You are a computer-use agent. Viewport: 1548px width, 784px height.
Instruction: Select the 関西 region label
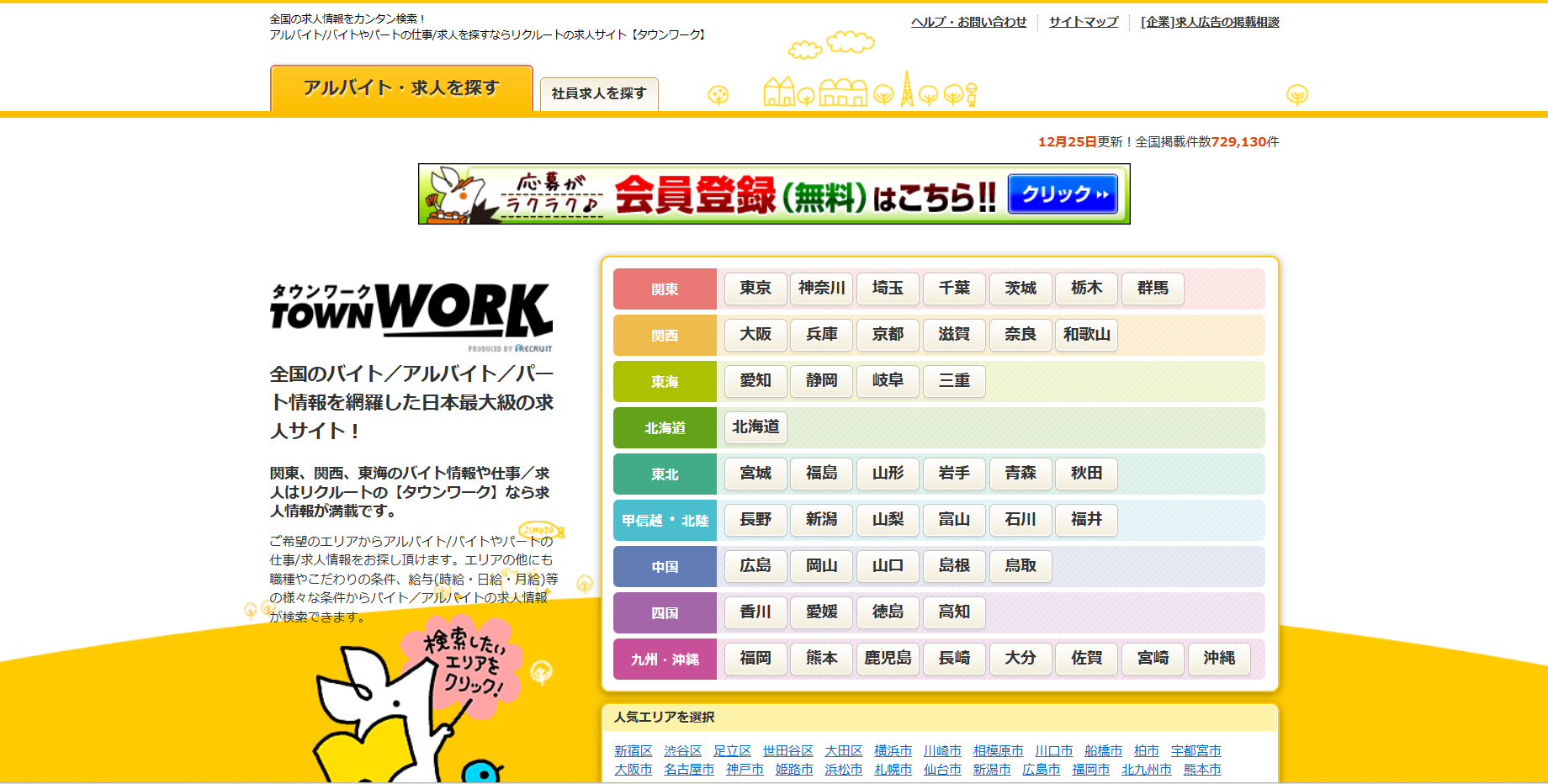point(665,336)
